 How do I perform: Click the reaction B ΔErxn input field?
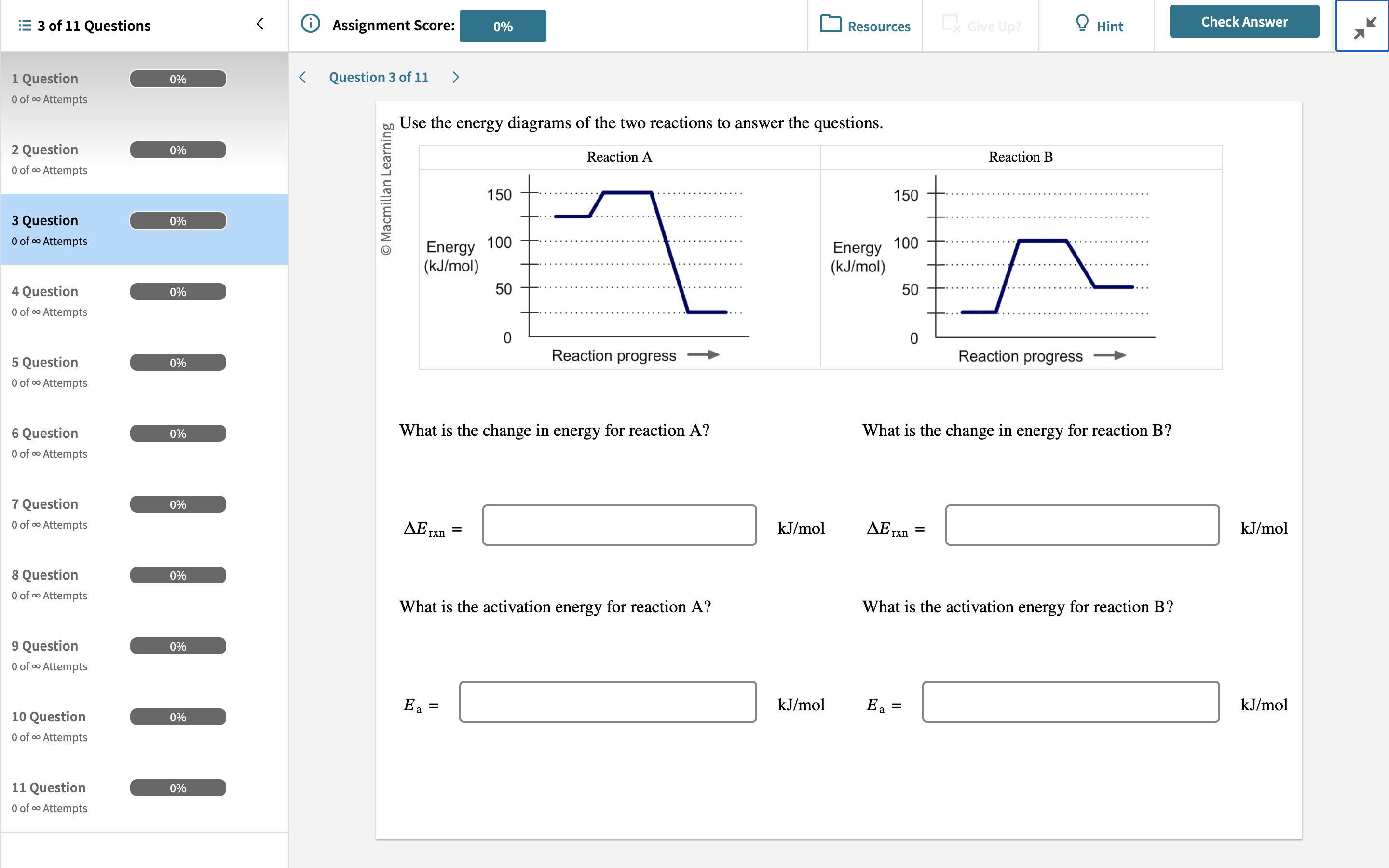coord(1082,525)
